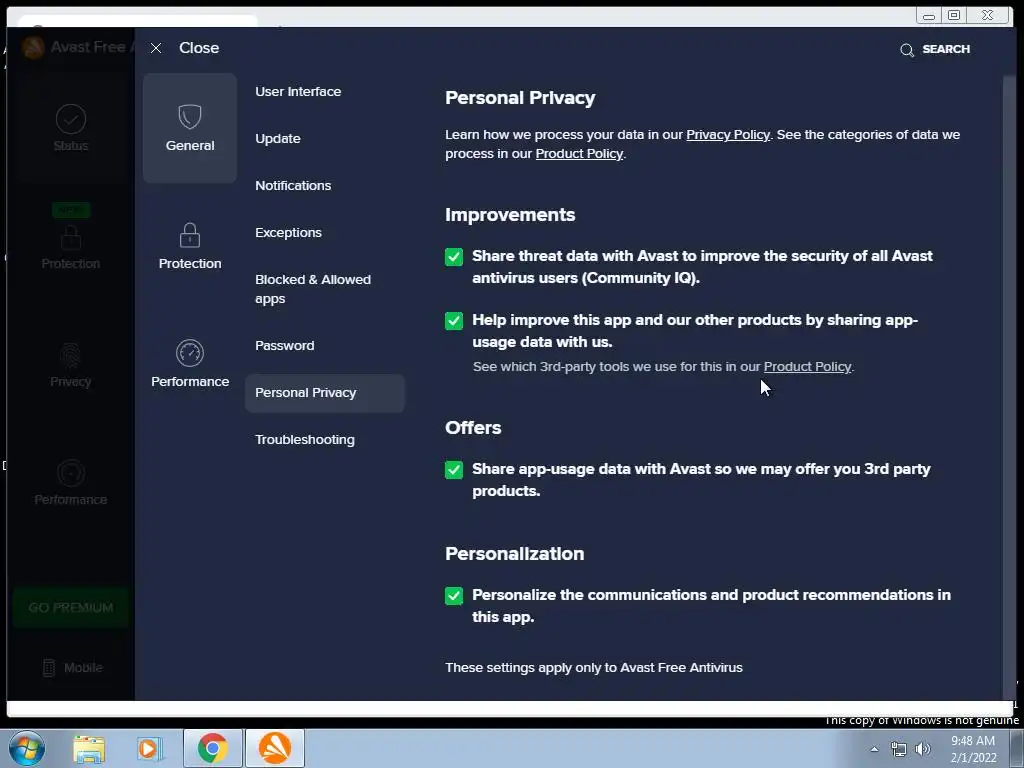Image resolution: width=1024 pixels, height=768 pixels.
Task: Open the Troubleshooting settings
Action: (304, 440)
